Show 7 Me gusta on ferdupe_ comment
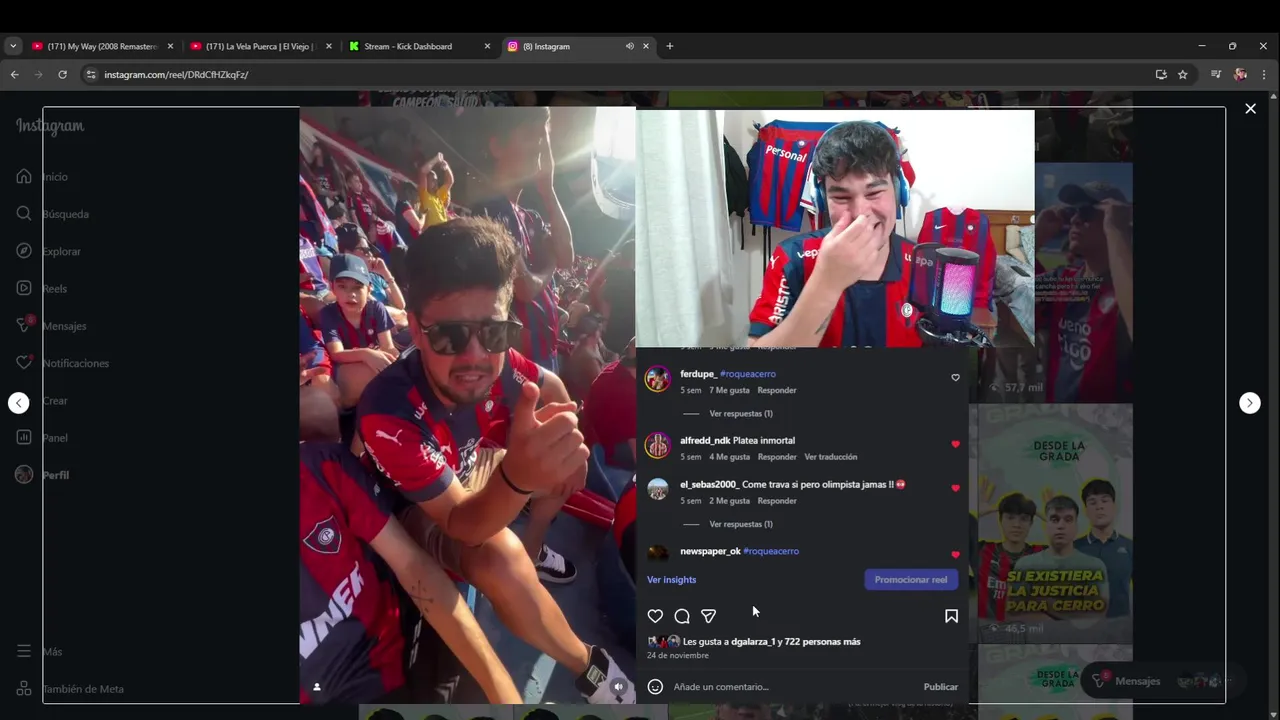Image resolution: width=1280 pixels, height=720 pixels. 729,390
